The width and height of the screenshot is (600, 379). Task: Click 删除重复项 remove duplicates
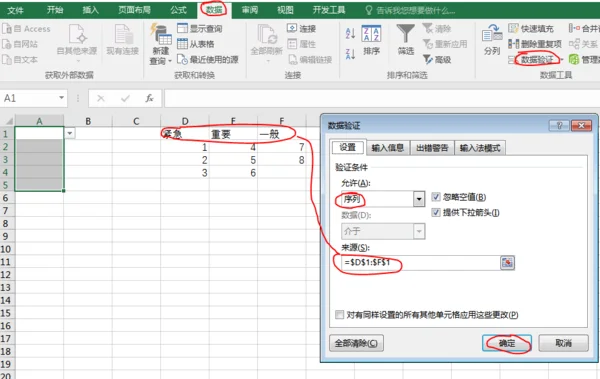pos(535,44)
